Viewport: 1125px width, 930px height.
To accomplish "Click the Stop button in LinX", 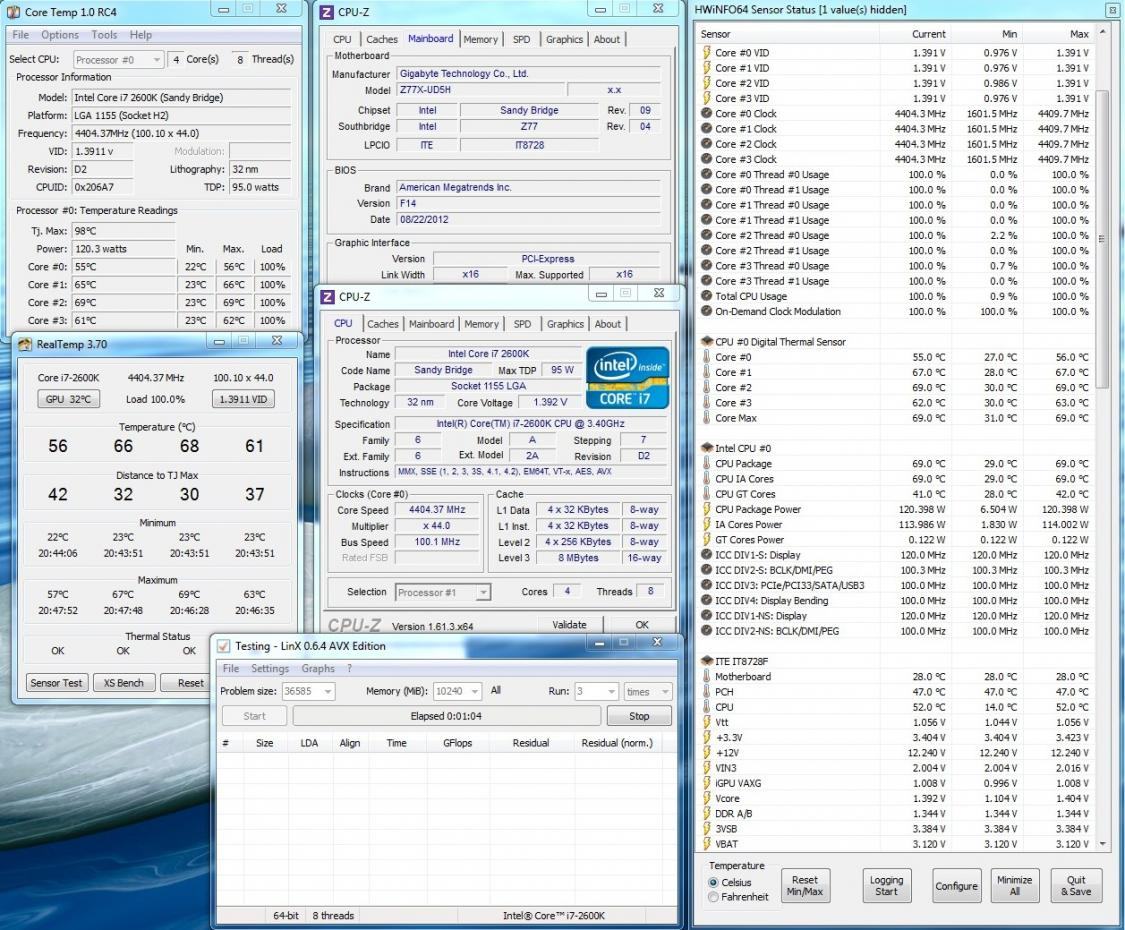I will click(x=639, y=716).
